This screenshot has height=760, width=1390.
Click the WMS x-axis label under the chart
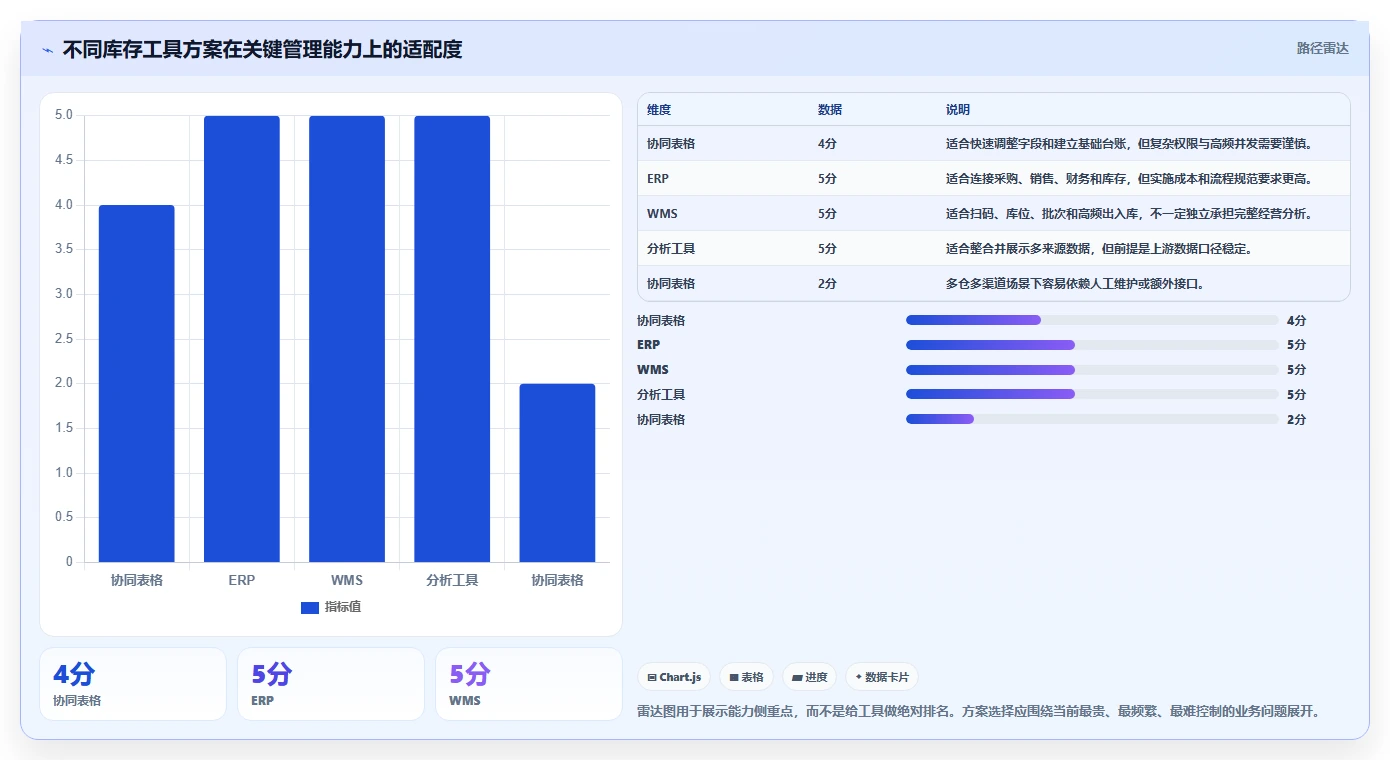347,580
